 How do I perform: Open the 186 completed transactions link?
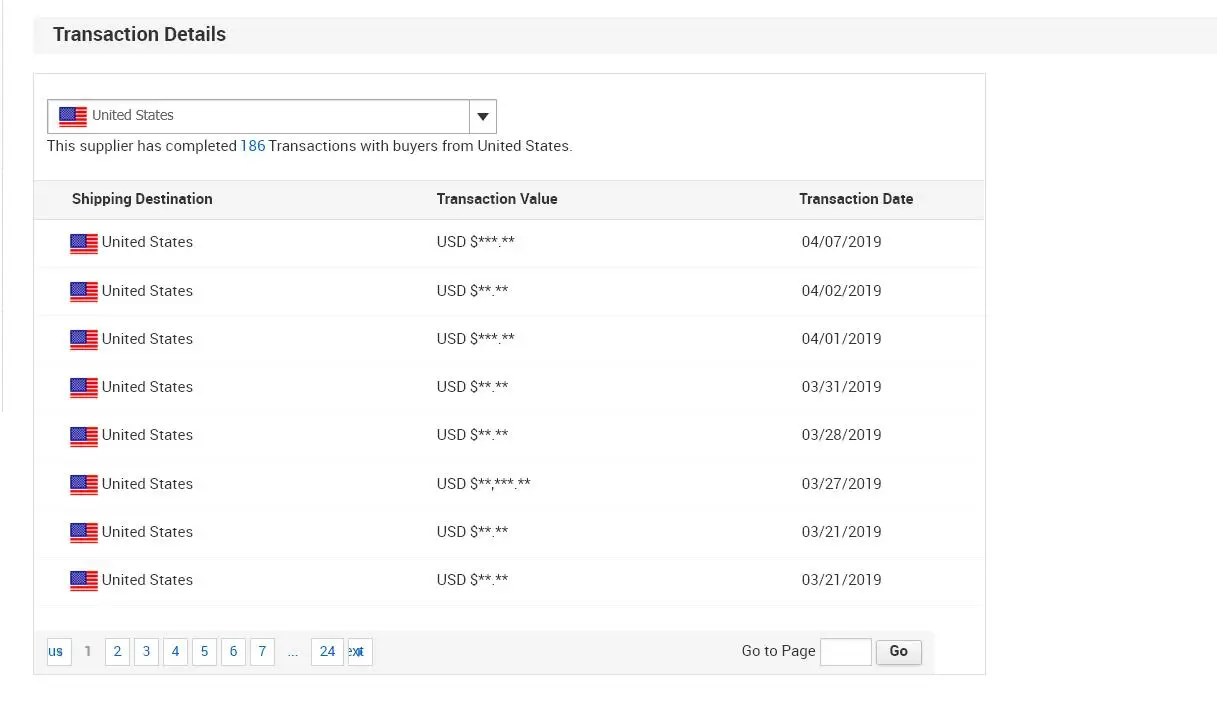252,146
